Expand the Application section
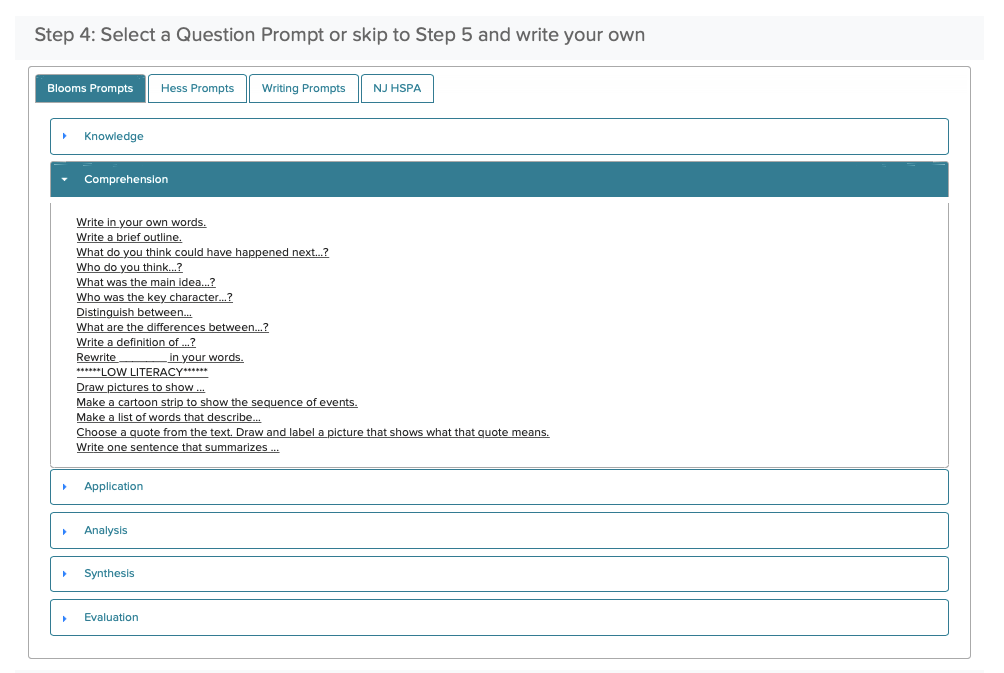This screenshot has width=1004, height=673. pyautogui.click(x=113, y=486)
